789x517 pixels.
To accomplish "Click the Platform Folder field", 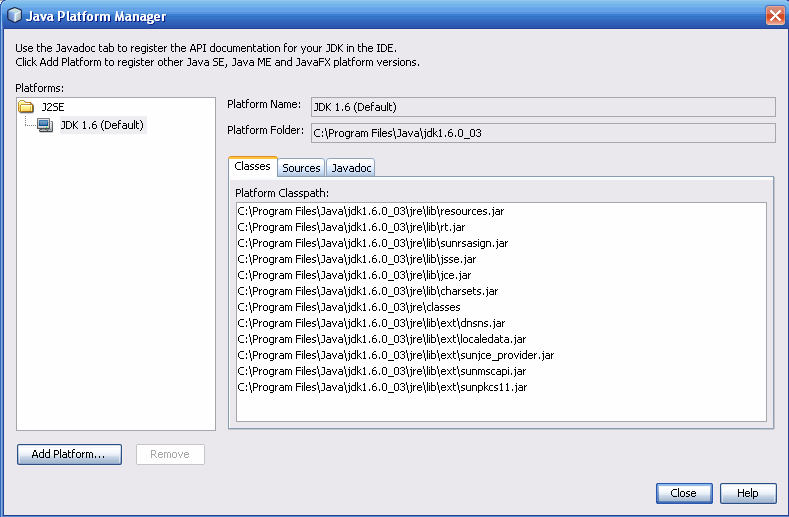I will [543, 133].
